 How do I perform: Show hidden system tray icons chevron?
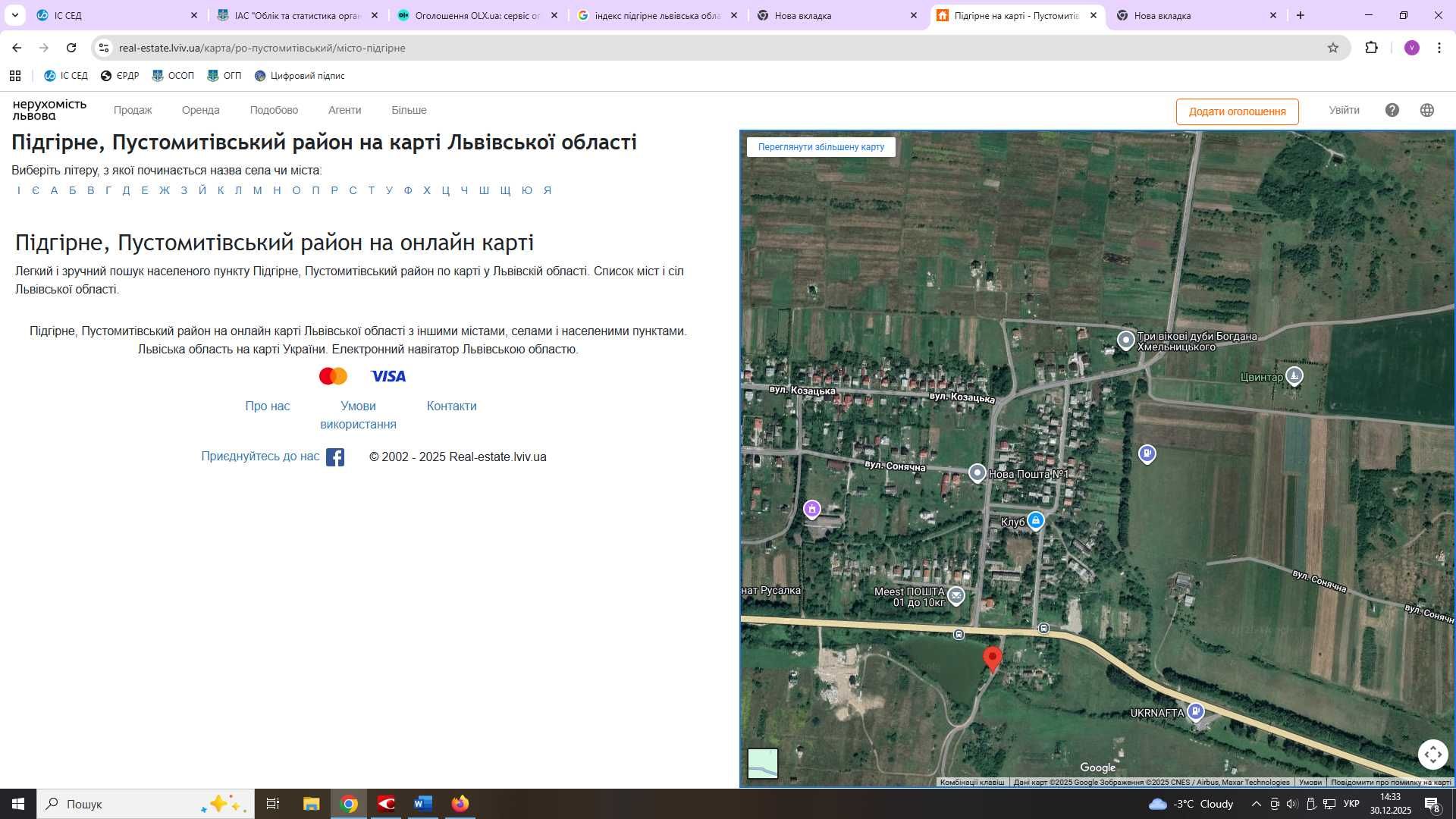(1256, 804)
